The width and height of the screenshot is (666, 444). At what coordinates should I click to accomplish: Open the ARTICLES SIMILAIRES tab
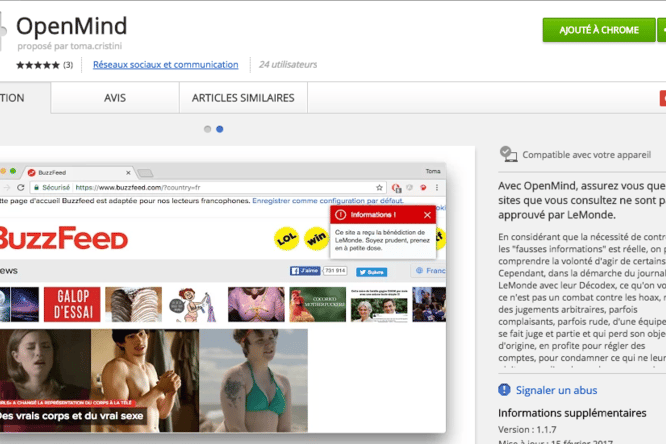point(243,98)
